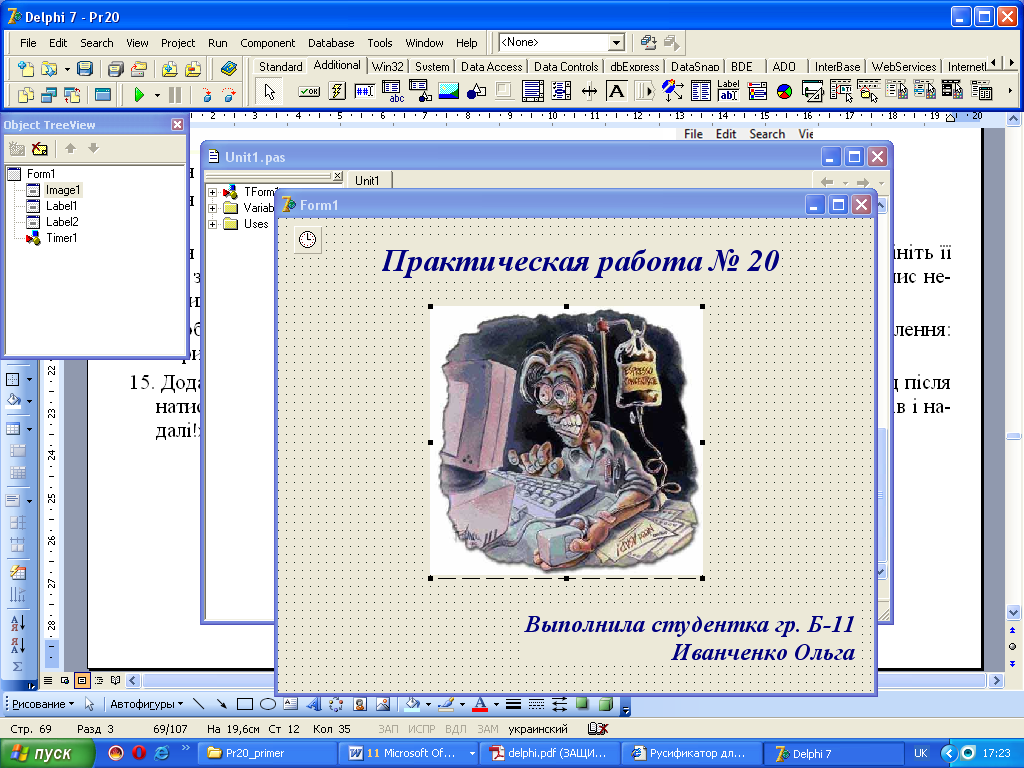Insert a Text Box from drawing toolbar
1024x768 pixels.
[x=291, y=704]
